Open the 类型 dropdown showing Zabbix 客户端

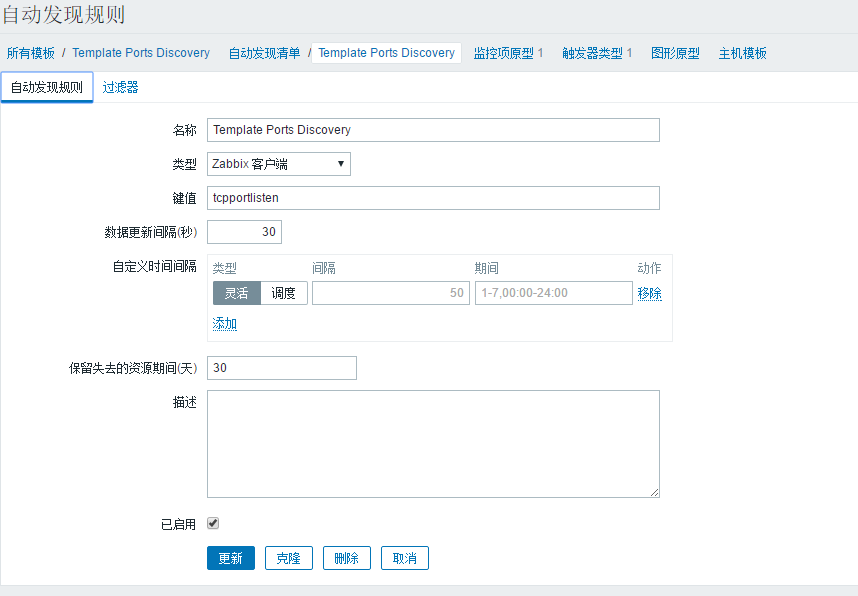(278, 163)
